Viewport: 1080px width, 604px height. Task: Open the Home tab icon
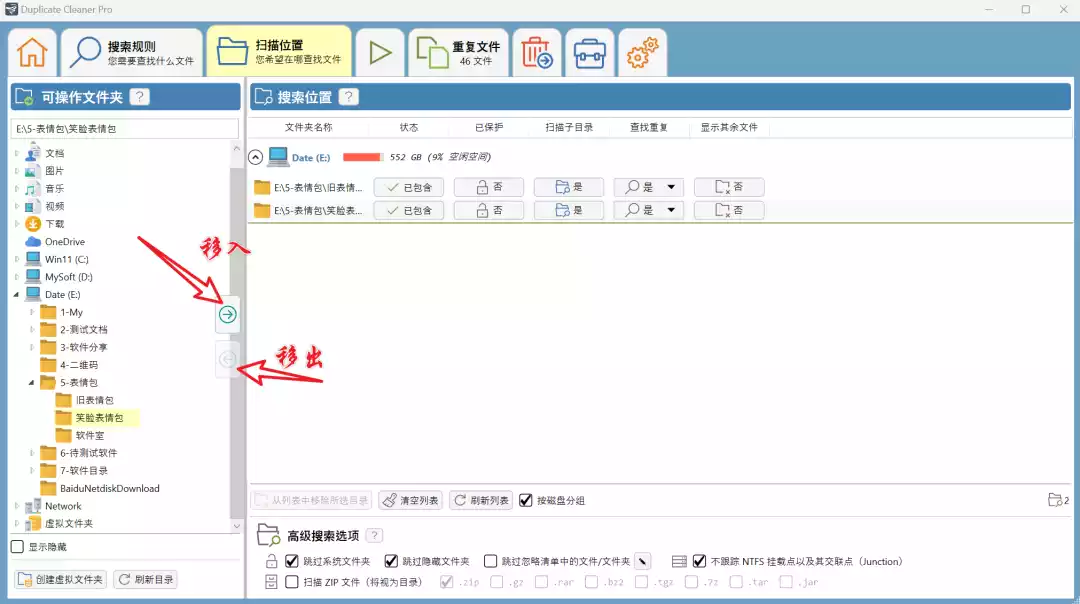pos(33,51)
